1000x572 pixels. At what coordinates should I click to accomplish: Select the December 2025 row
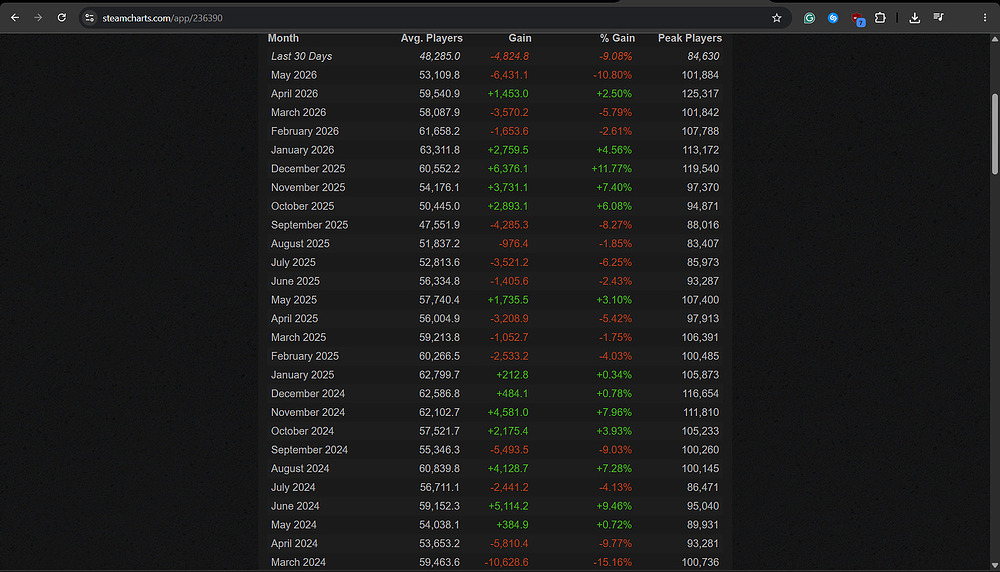point(495,169)
